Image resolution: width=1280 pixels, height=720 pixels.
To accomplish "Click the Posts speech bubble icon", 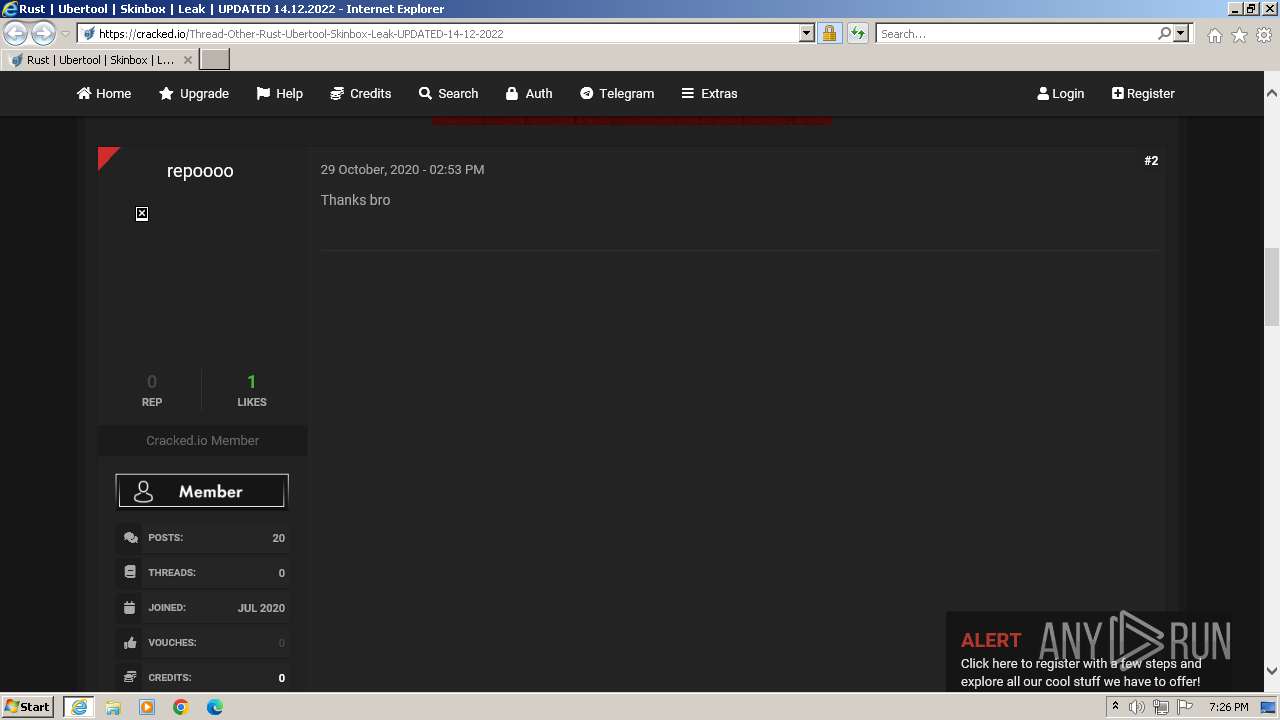I will [131, 538].
